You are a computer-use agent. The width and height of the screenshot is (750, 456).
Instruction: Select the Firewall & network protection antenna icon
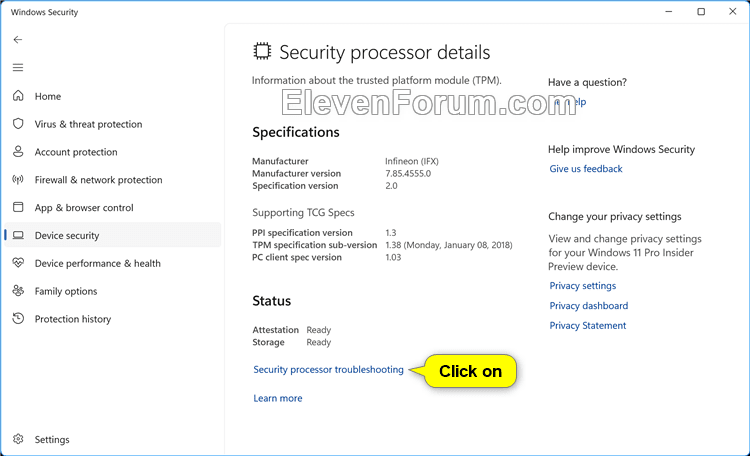18,179
